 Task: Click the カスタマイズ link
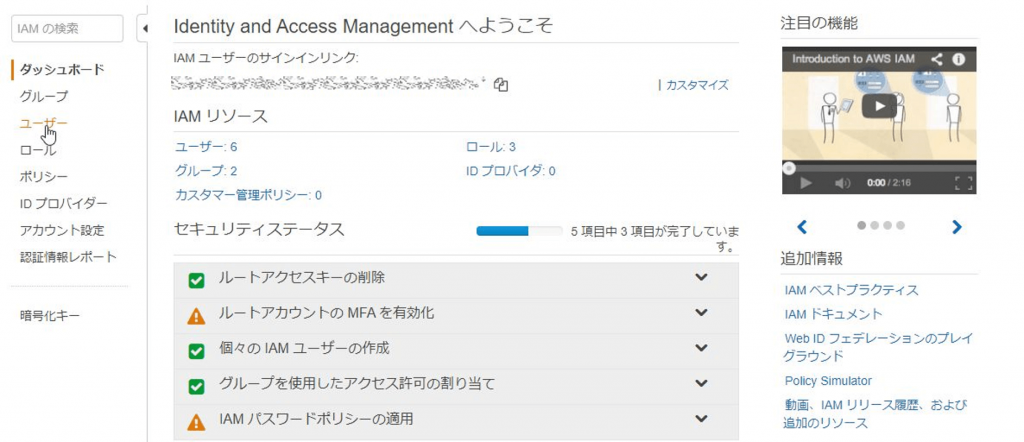(x=697, y=85)
